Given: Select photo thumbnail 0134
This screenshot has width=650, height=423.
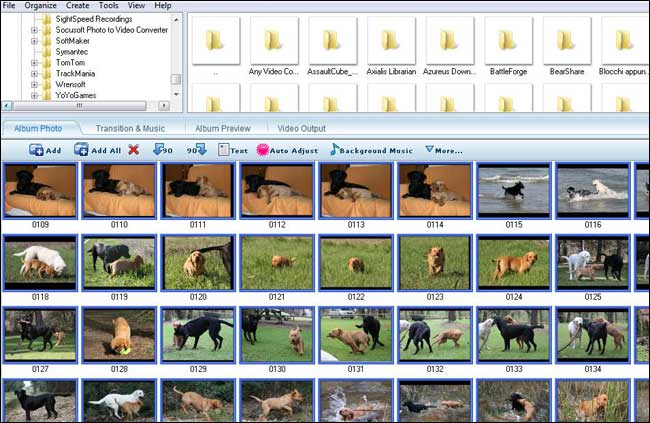Looking at the screenshot, I should point(593,335).
